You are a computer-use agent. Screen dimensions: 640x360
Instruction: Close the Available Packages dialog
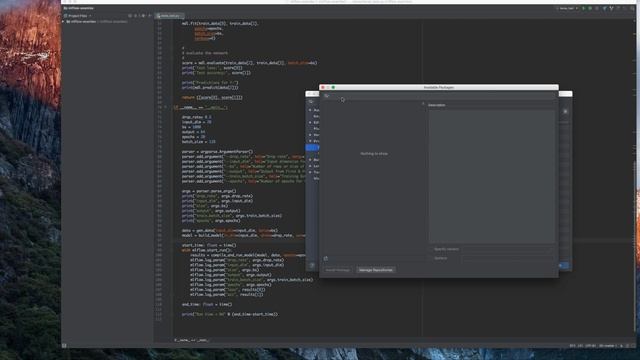pyautogui.click(x=322, y=87)
